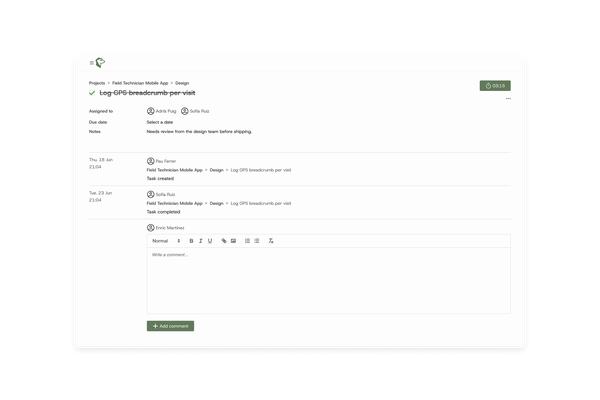
Task: Insert an image using the image icon
Action: tap(233, 241)
